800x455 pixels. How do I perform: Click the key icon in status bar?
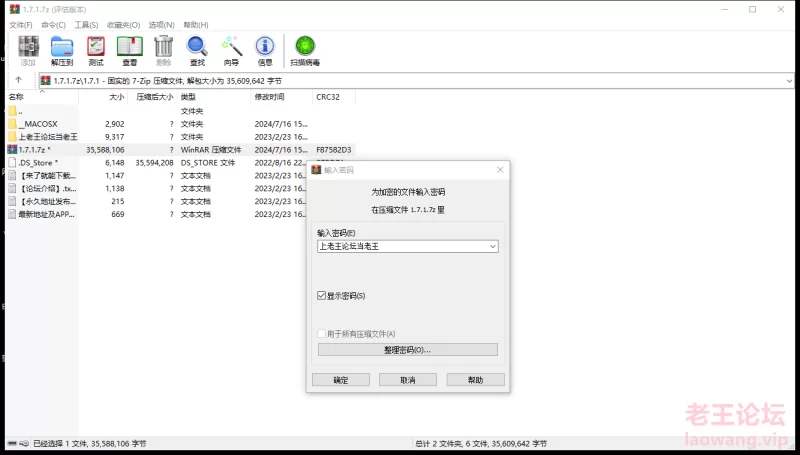23,444
